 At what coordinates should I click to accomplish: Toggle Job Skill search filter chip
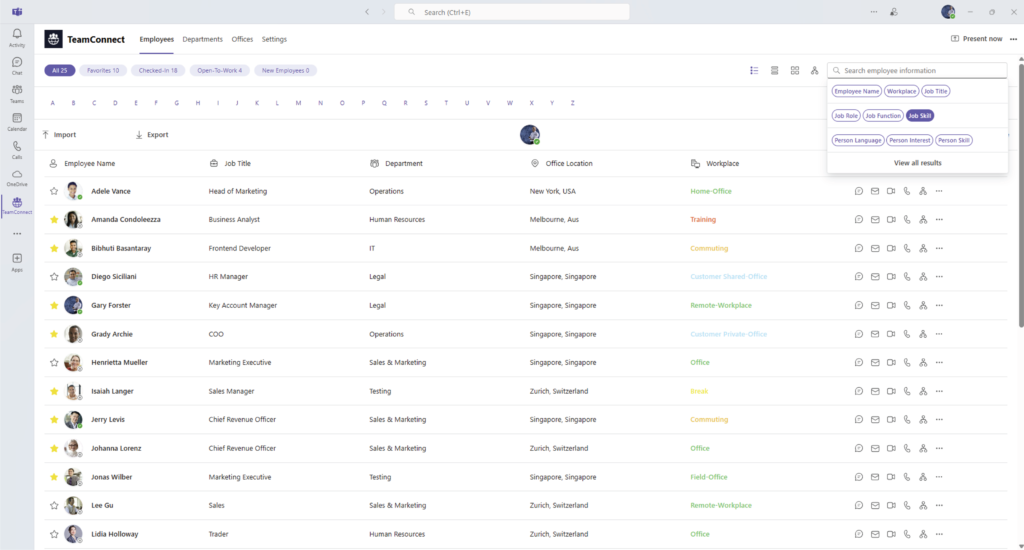pyautogui.click(x=920, y=116)
